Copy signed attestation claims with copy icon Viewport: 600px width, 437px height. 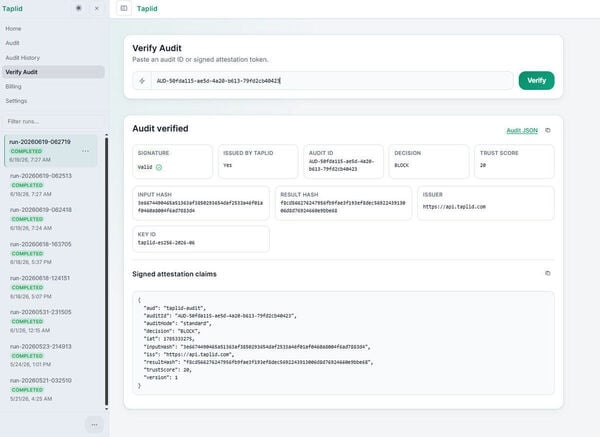point(548,273)
